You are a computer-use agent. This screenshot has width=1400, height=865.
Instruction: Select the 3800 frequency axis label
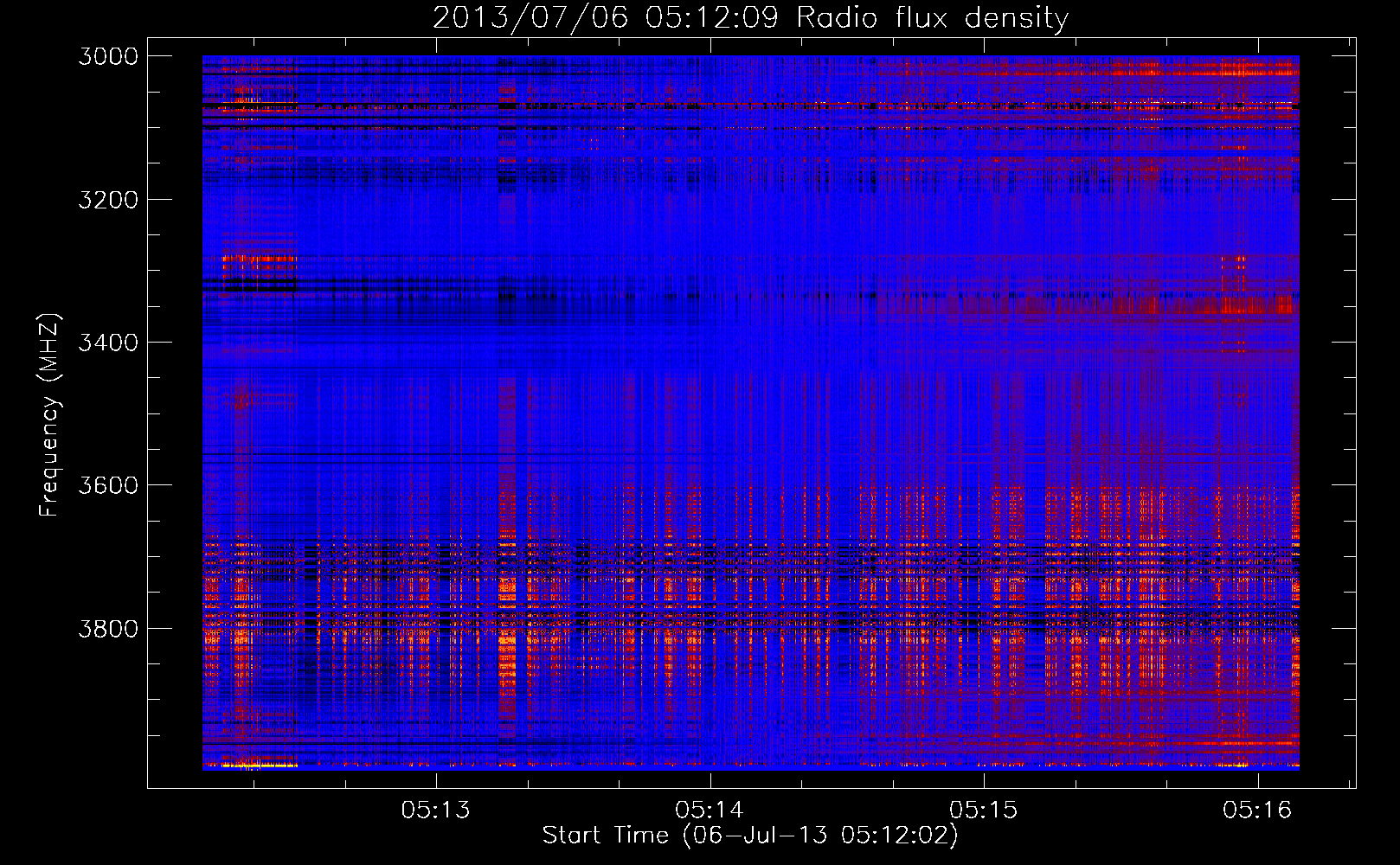[x=108, y=628]
